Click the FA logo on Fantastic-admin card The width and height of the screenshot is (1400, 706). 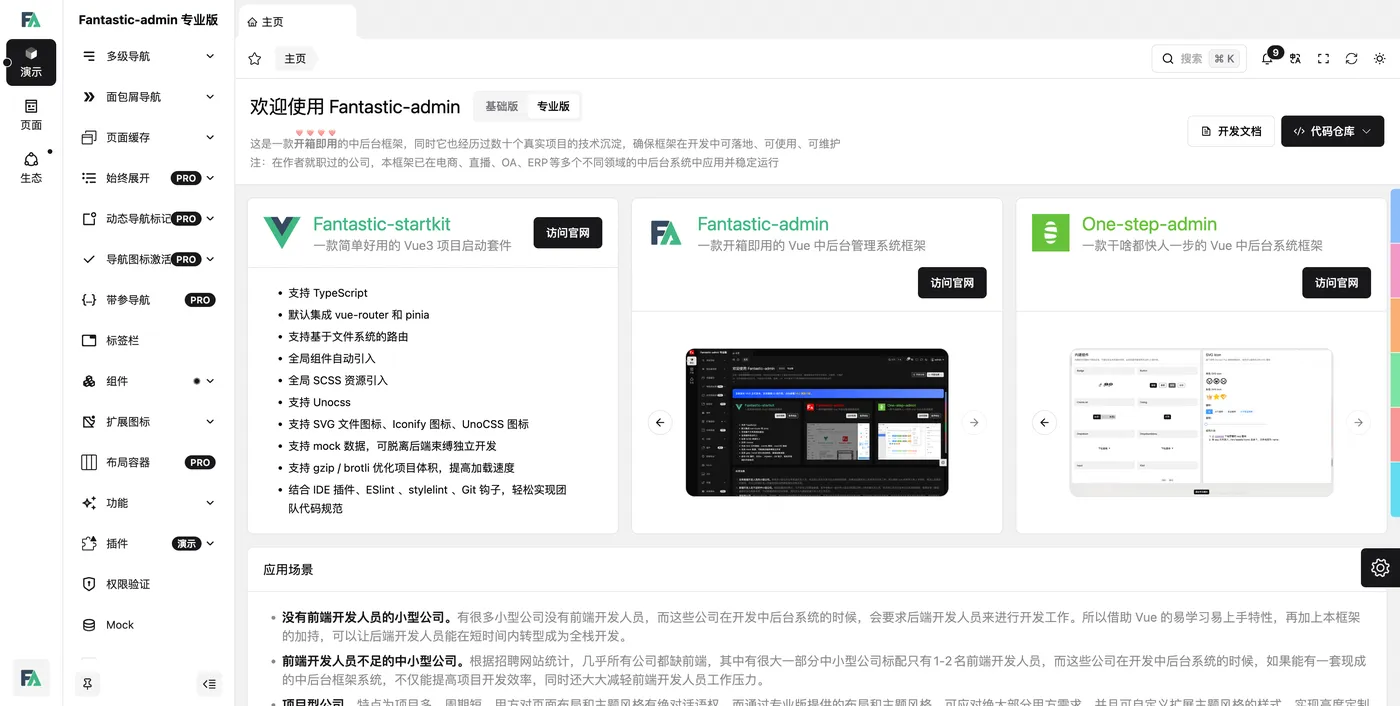point(666,233)
